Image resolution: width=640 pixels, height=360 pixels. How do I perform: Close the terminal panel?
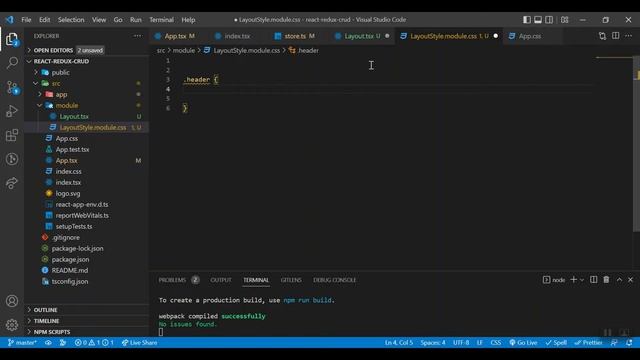pyautogui.click(x=631, y=280)
